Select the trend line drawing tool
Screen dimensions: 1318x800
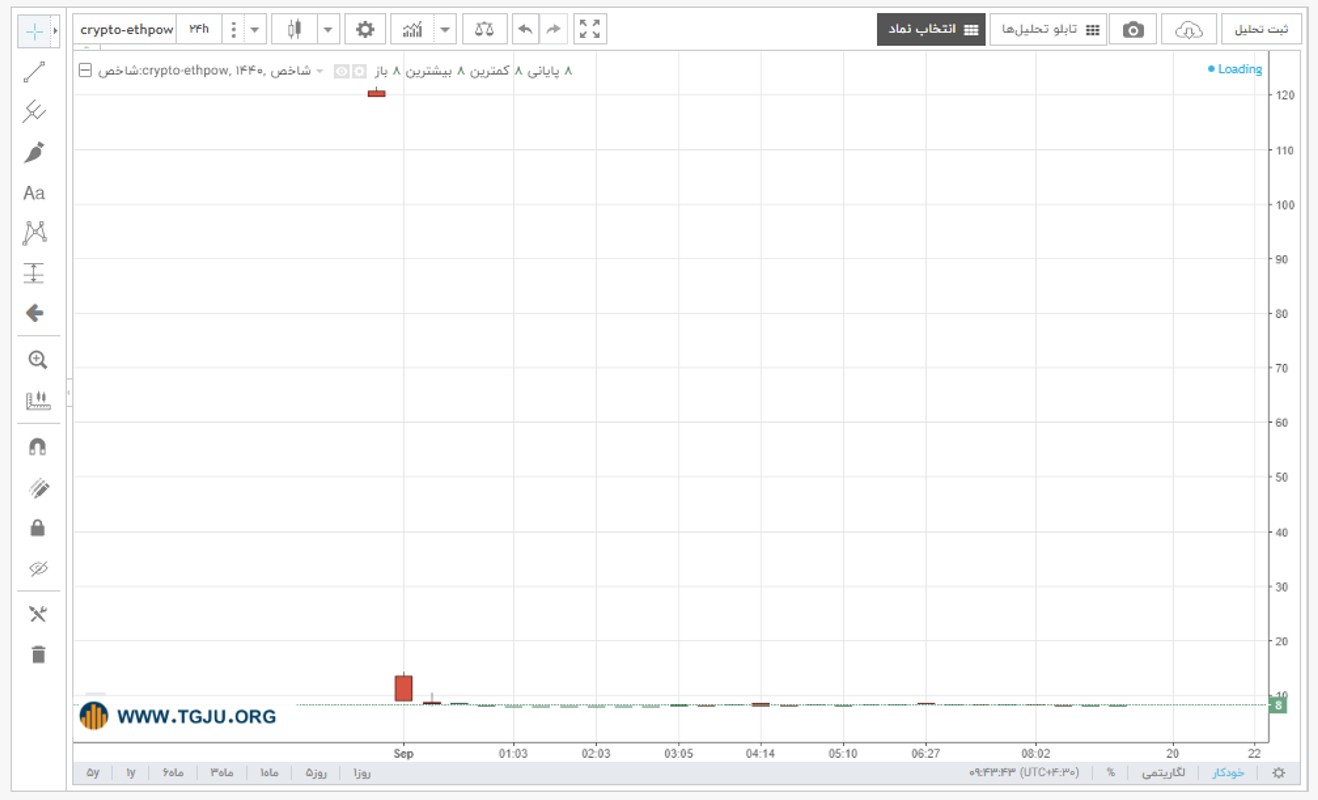point(35,71)
